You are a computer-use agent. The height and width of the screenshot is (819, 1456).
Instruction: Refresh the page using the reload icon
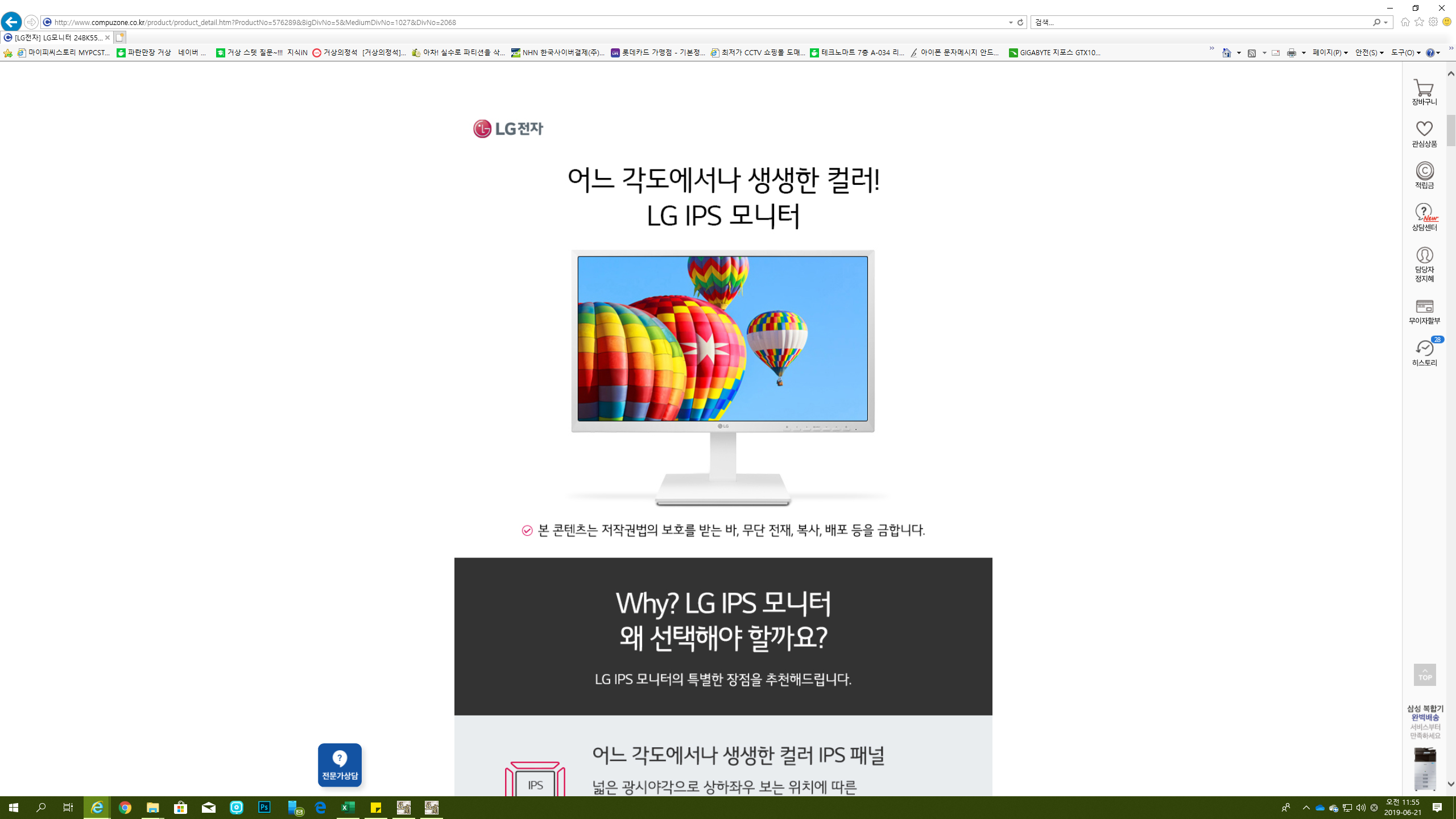1020,22
